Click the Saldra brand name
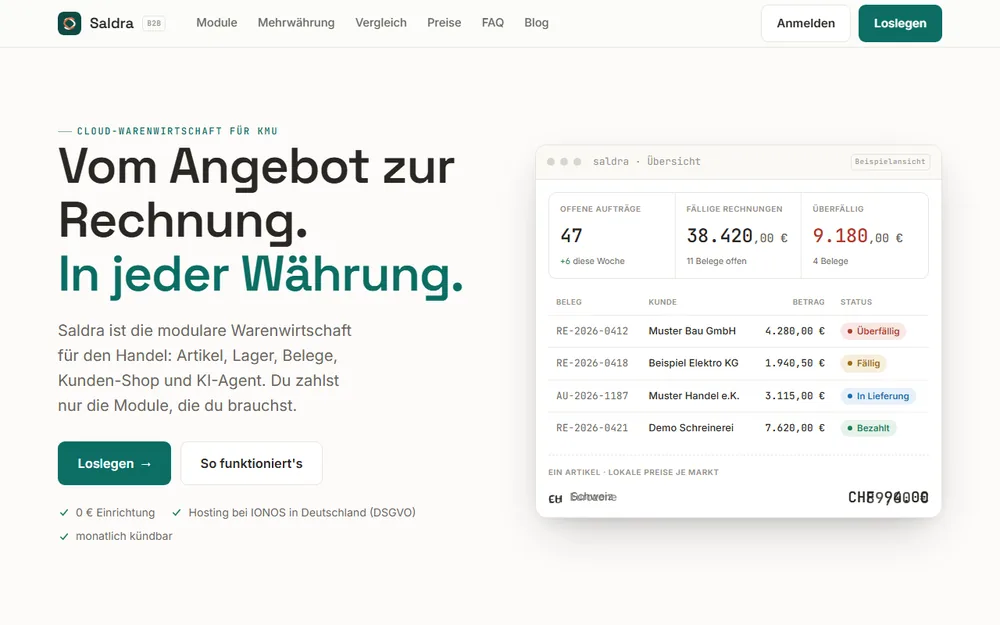This screenshot has width=1000, height=625. click(x=112, y=24)
